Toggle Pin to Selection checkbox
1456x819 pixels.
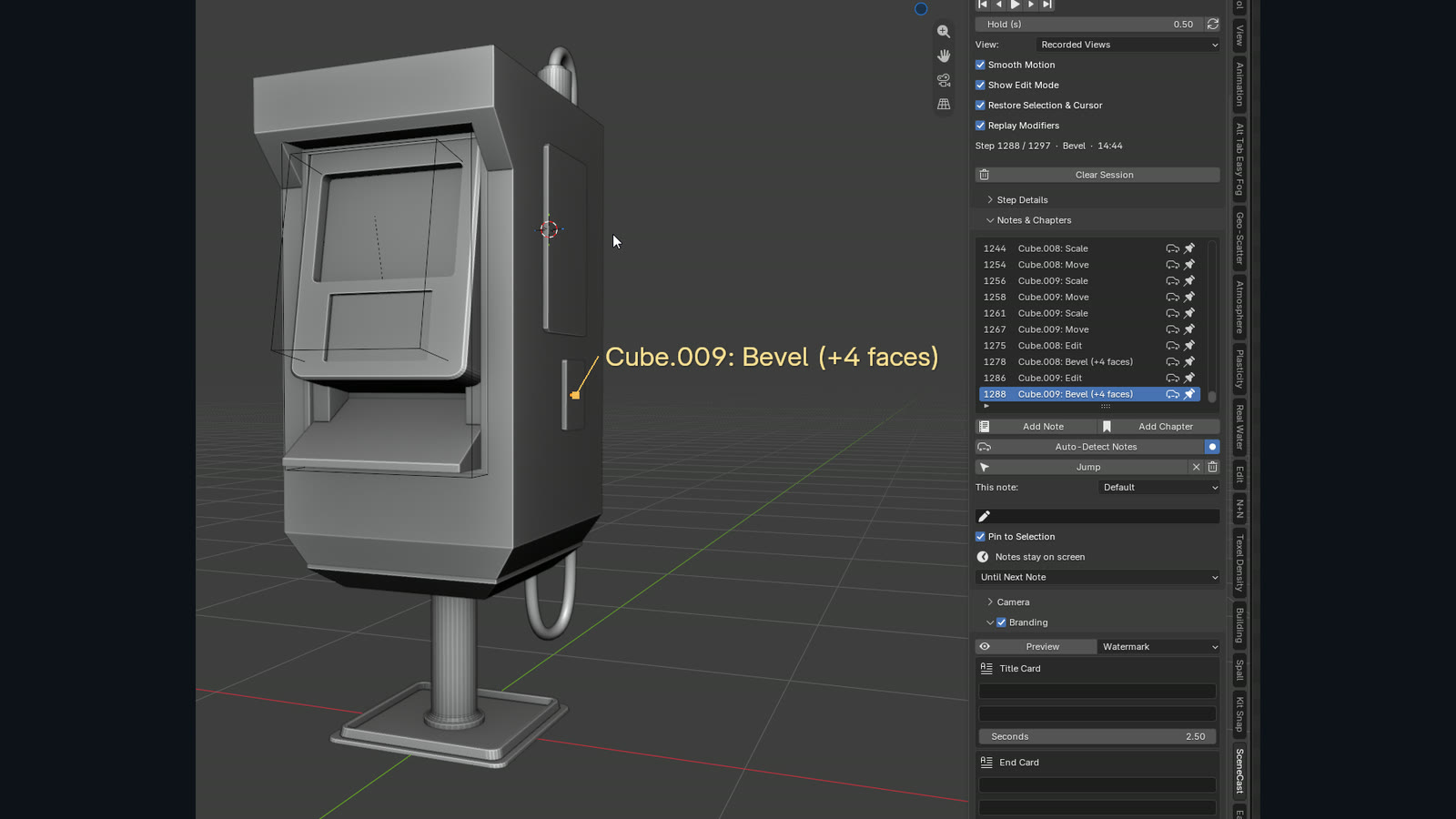coord(980,537)
